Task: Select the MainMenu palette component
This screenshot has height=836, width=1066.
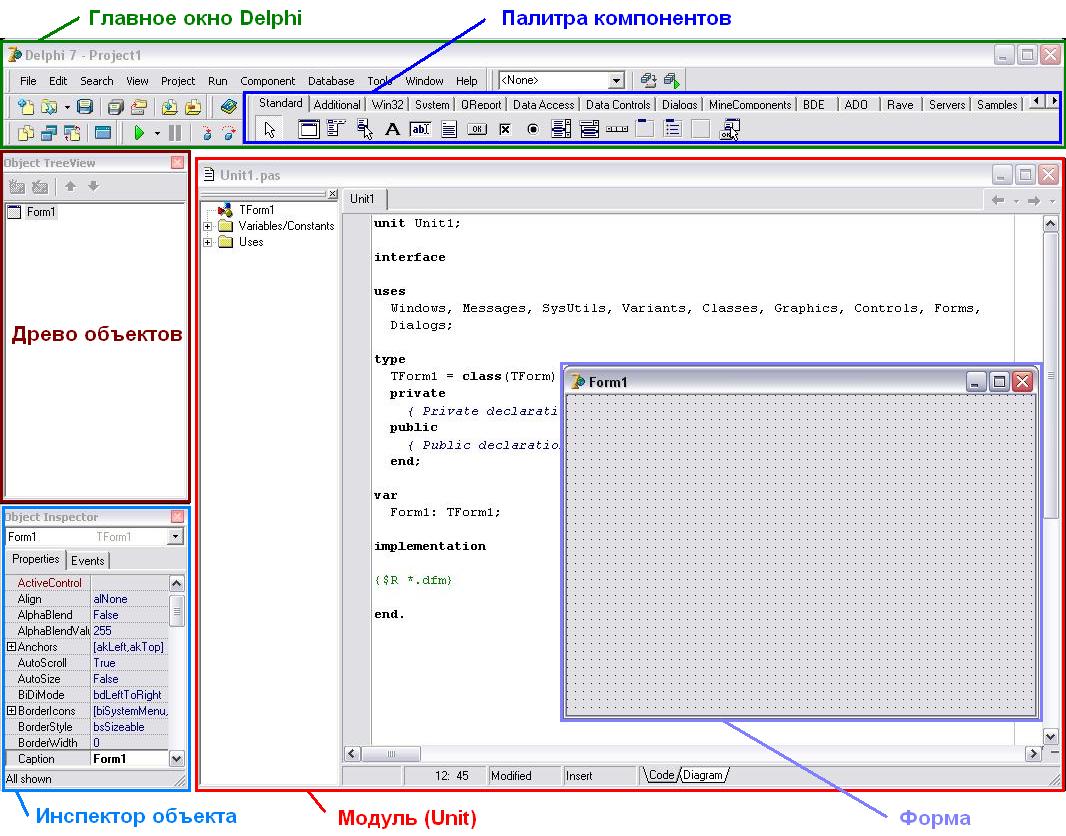Action: 336,128
